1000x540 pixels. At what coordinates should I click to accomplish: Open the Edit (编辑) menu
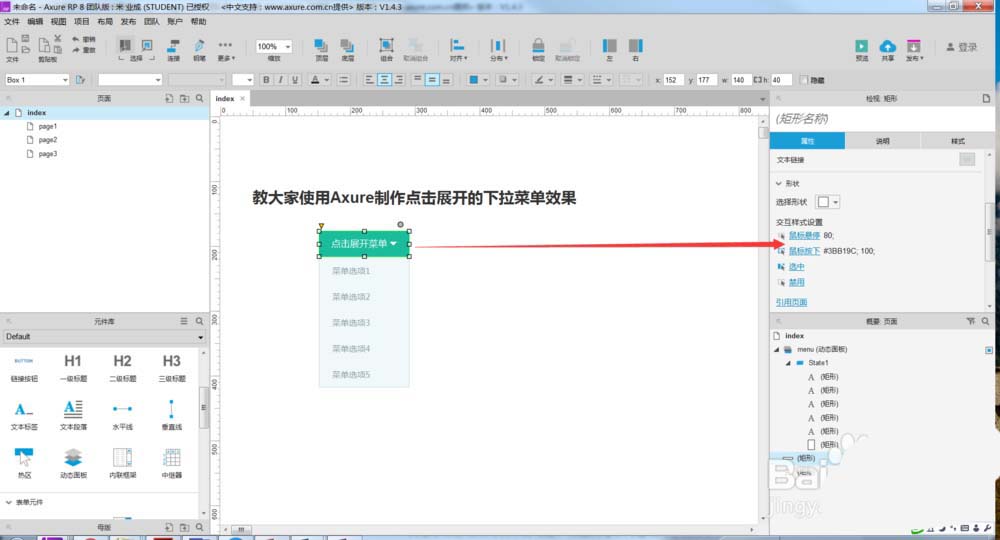(x=35, y=22)
